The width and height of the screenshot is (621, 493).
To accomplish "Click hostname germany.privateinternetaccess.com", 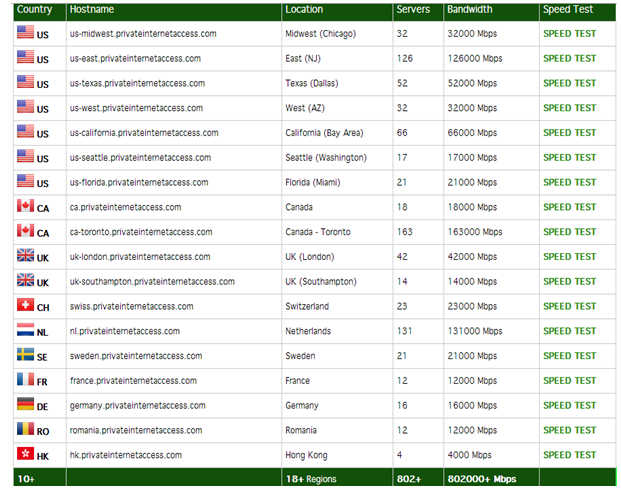I will pyautogui.click(x=138, y=406).
